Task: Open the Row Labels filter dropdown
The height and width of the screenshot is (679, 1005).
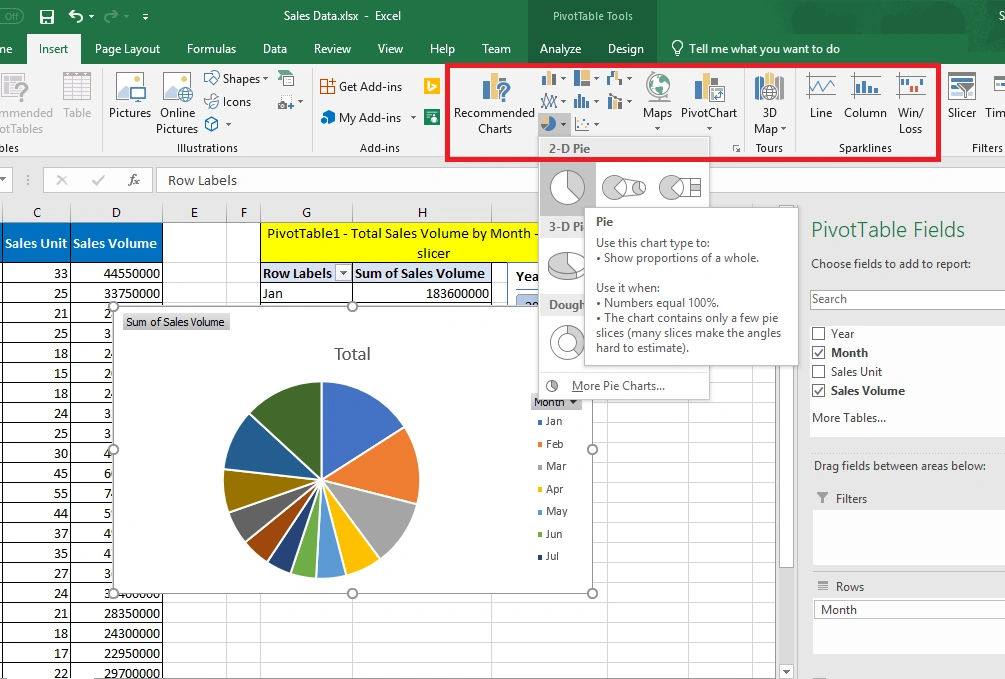Action: [344, 274]
